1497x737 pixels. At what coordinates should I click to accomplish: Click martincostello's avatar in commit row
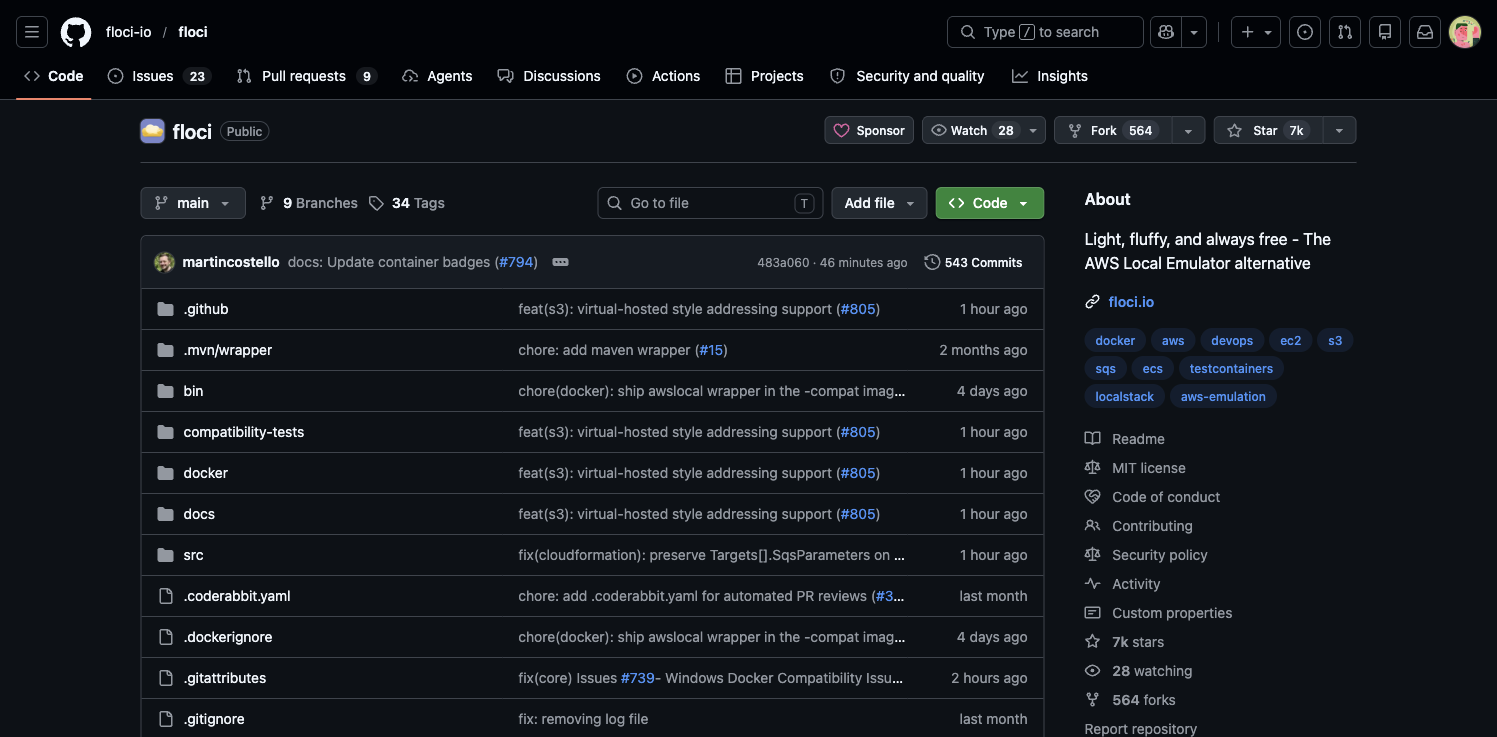click(x=164, y=262)
